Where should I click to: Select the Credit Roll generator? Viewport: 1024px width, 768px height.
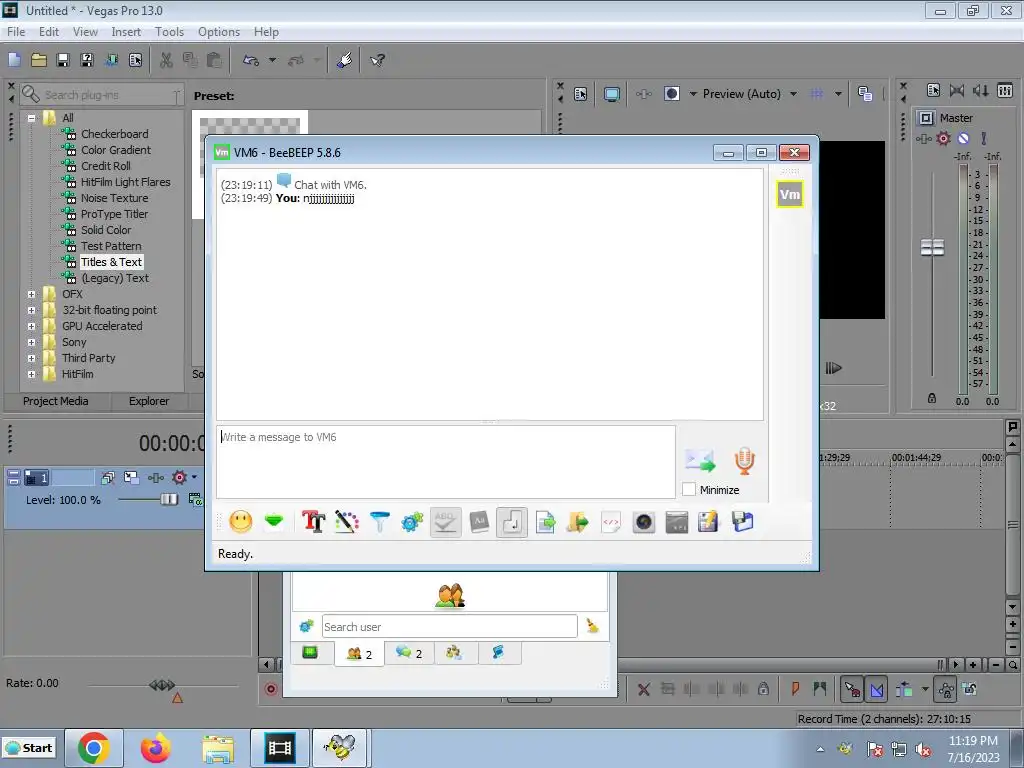coord(105,166)
